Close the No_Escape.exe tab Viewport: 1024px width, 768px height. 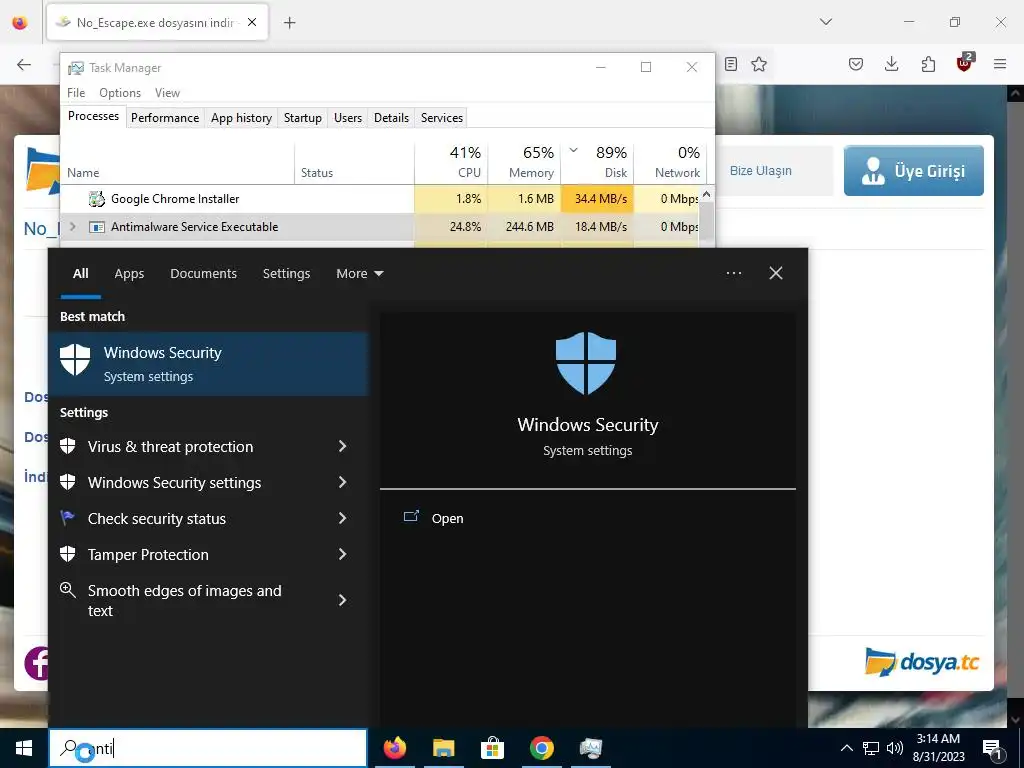click(252, 22)
